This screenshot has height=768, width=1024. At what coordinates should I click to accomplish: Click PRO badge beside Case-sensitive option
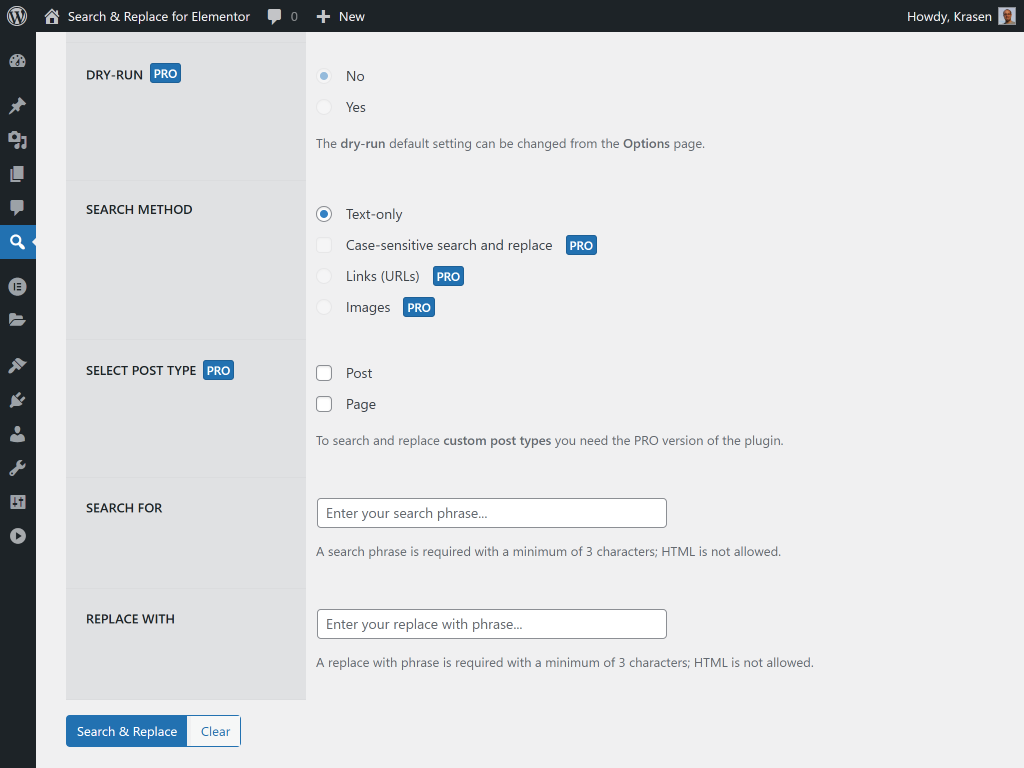[581, 246]
